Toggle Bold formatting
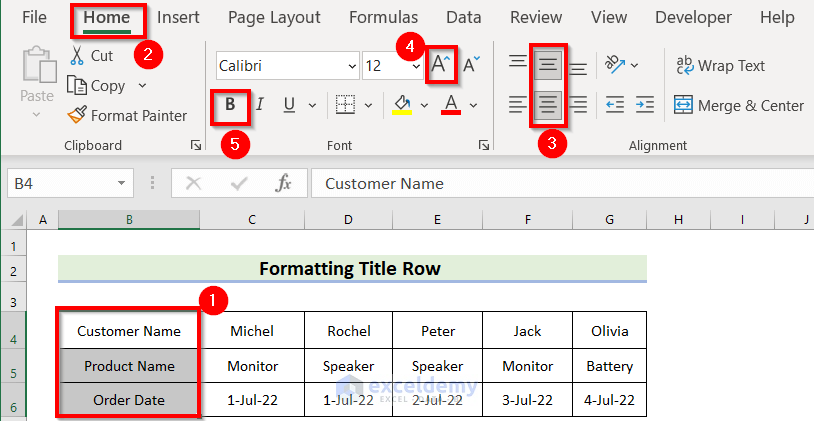Screen dimensions: 814x421 tap(231, 104)
